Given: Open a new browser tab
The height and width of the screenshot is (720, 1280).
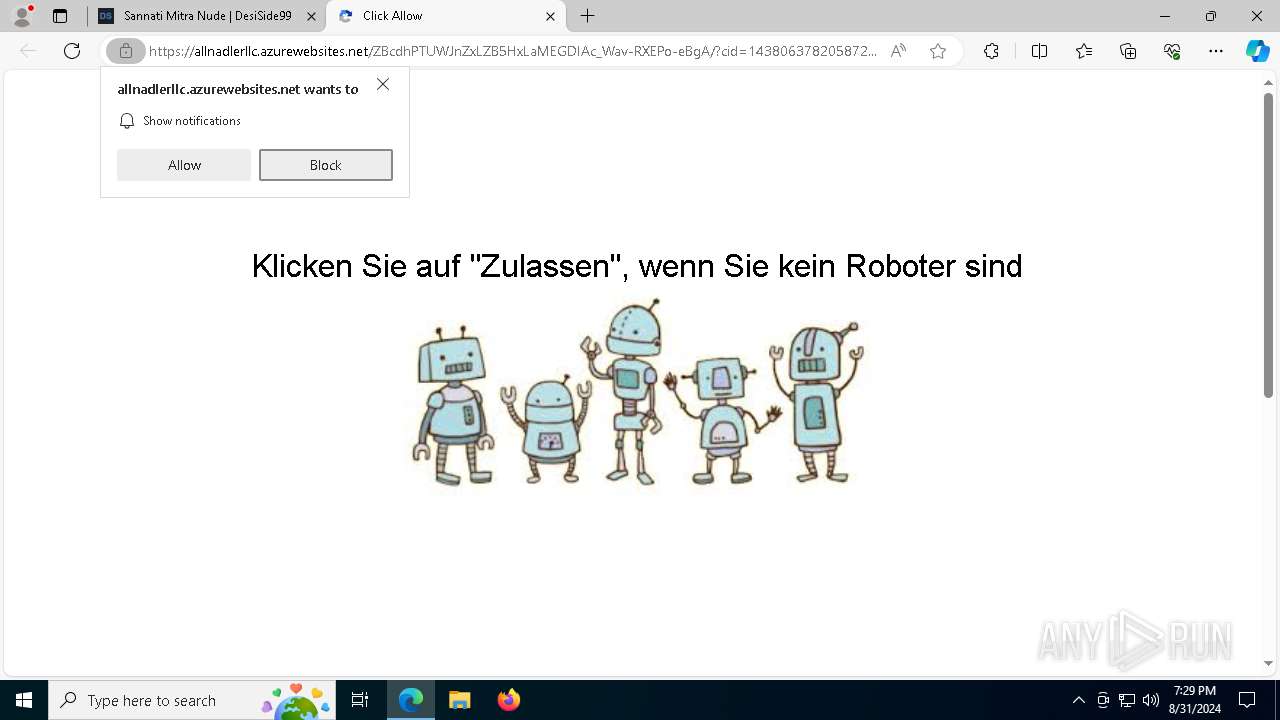Looking at the screenshot, I should click(588, 16).
